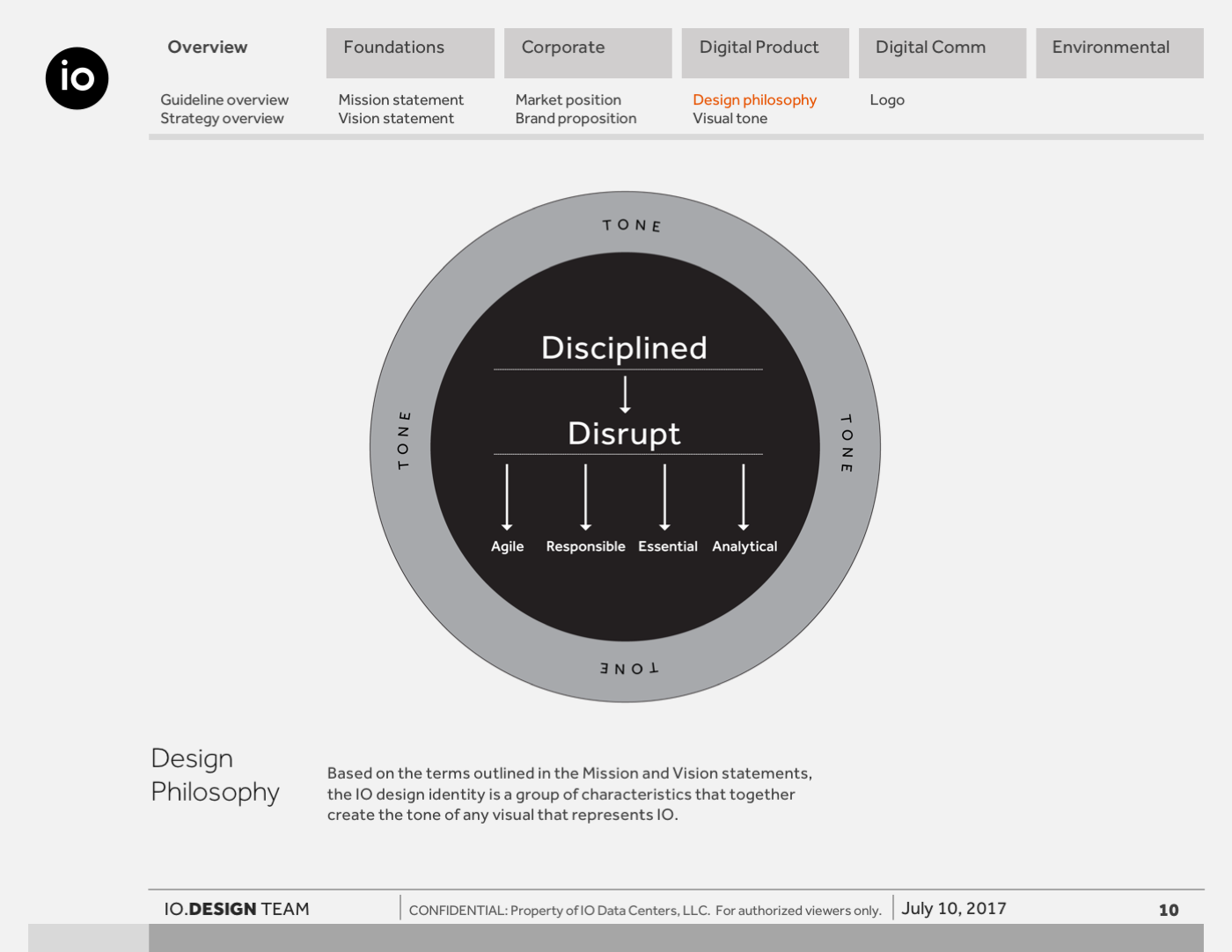Click the upside-down TONE label at ring bottom

(629, 669)
